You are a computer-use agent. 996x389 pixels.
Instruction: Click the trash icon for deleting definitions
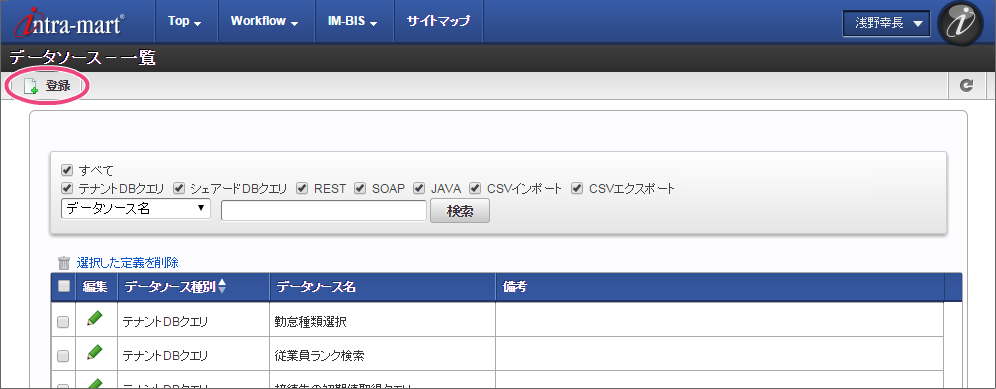point(64,263)
